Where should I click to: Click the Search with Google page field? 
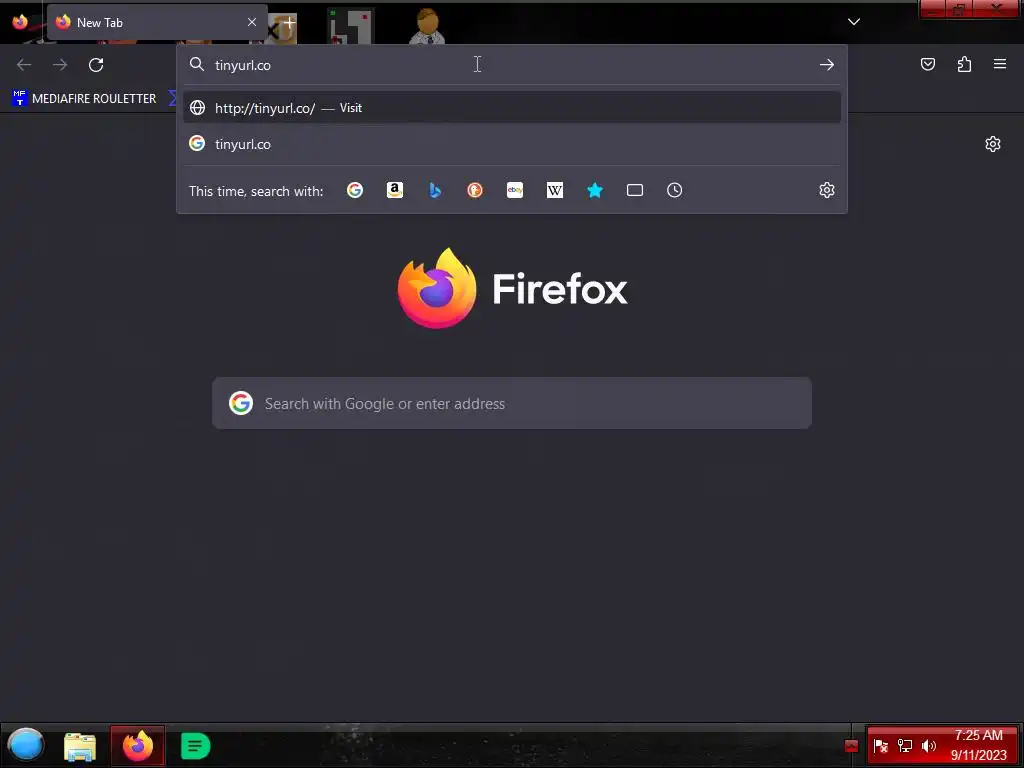pyautogui.click(x=512, y=403)
